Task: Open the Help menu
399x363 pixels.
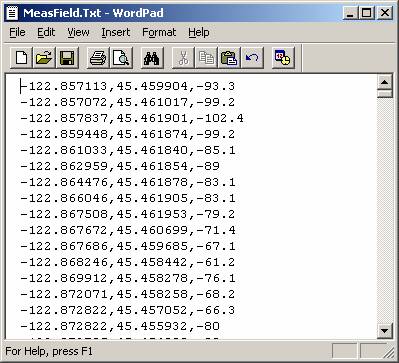Action: (199, 32)
